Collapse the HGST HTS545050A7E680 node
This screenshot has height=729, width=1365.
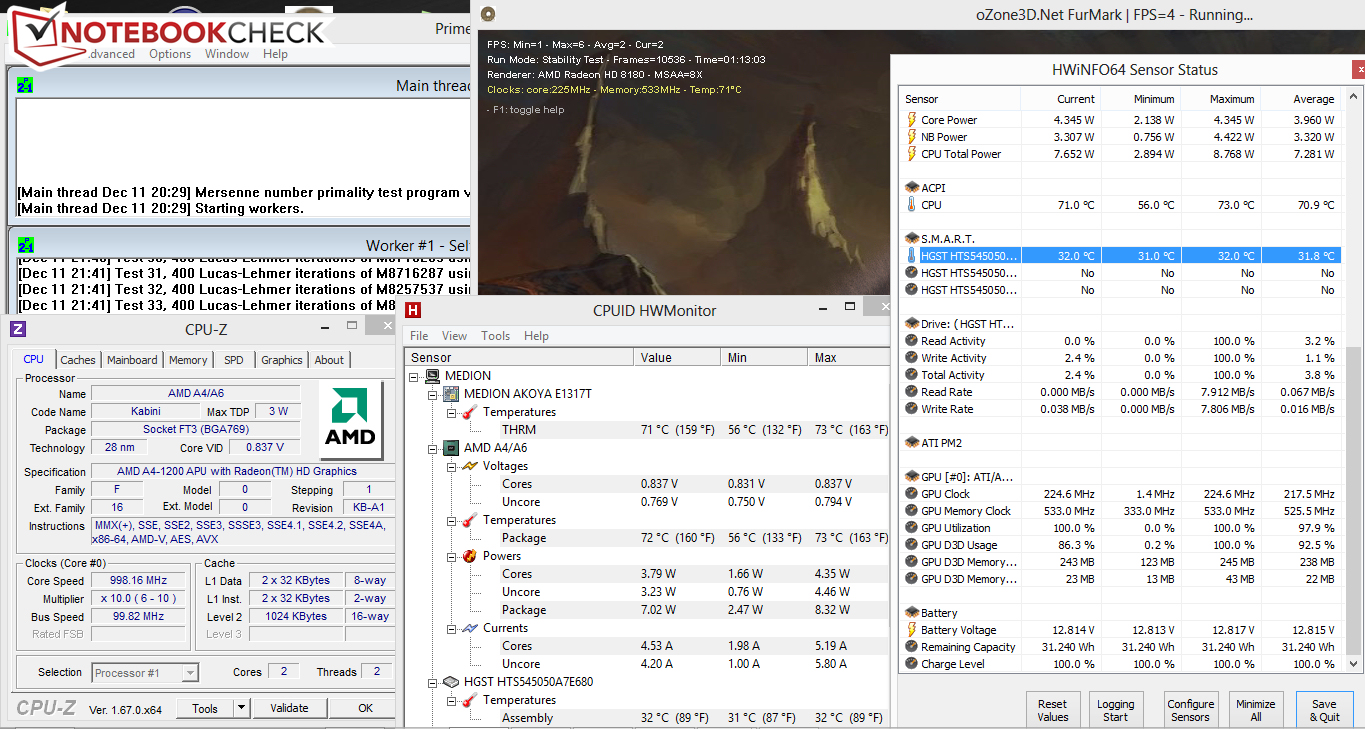(x=433, y=682)
